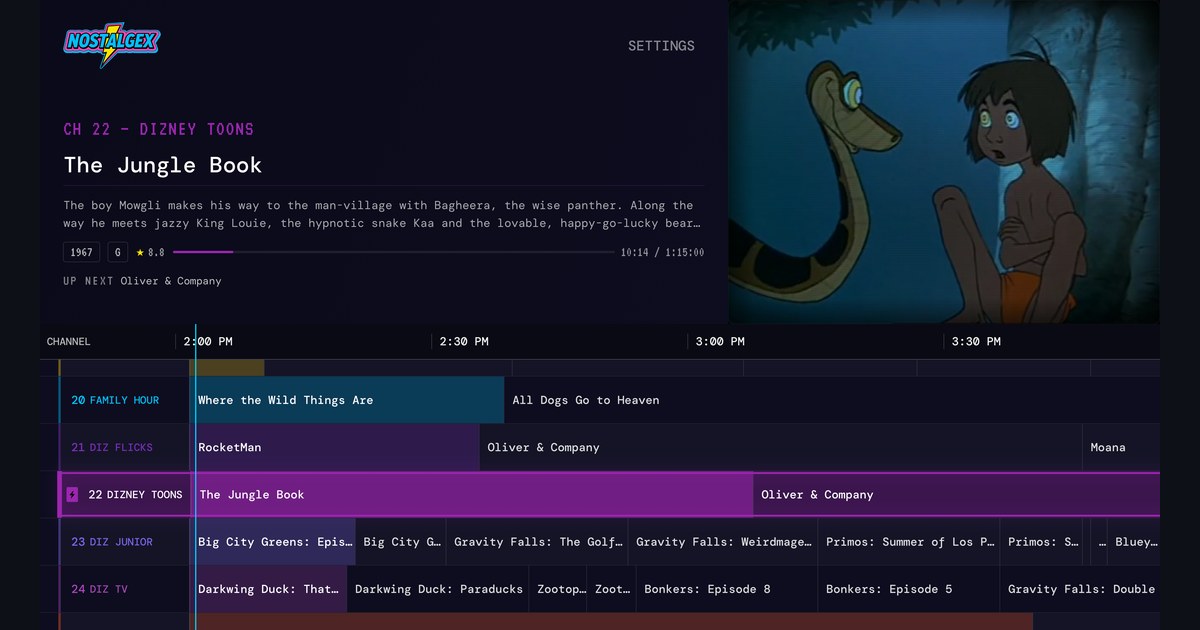Open Big City Greens: Epis… block
This screenshot has width=1200, height=630.
click(x=273, y=542)
